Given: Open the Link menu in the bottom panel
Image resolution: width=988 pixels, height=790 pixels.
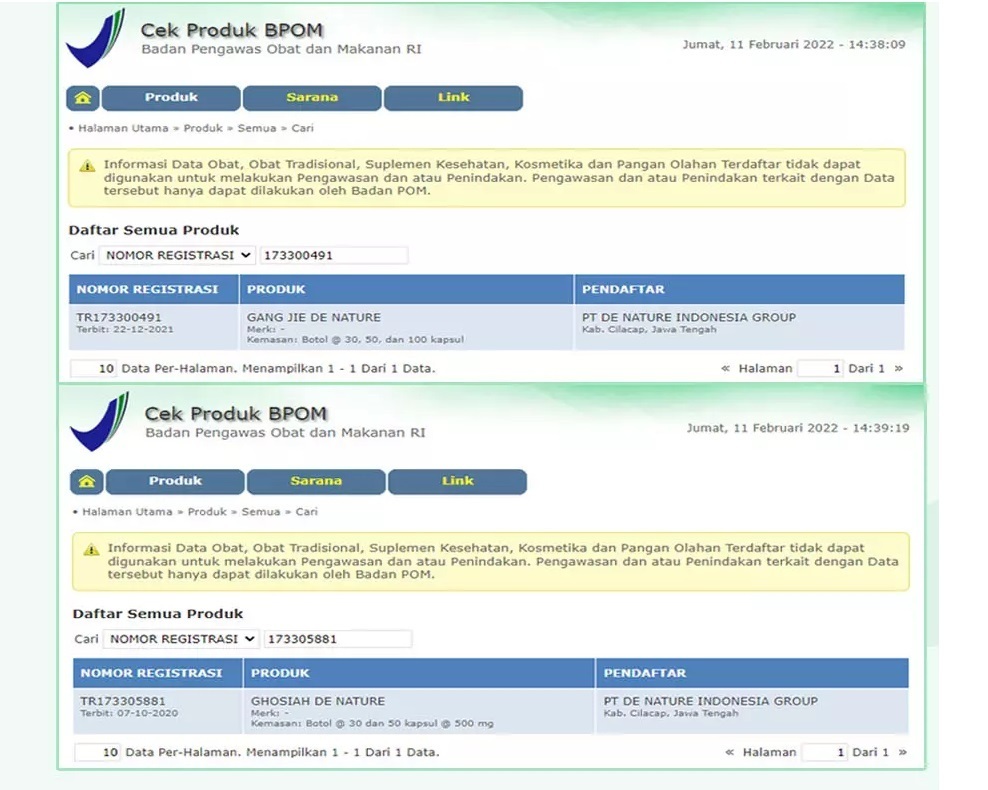Looking at the screenshot, I should (x=457, y=482).
